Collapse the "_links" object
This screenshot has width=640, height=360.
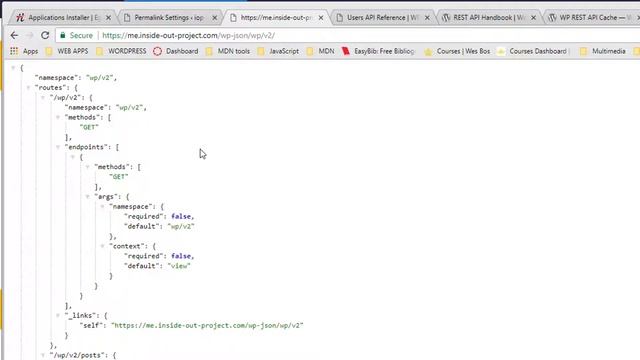coord(58,315)
